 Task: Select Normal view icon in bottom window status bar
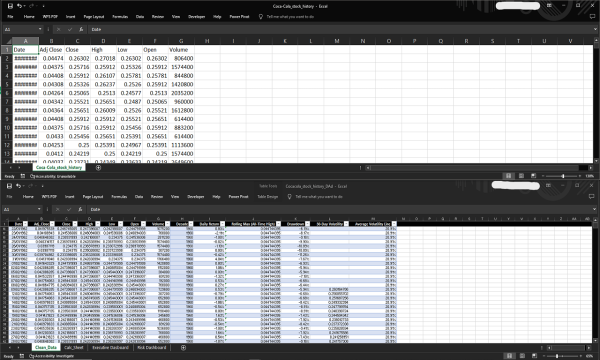509,356
